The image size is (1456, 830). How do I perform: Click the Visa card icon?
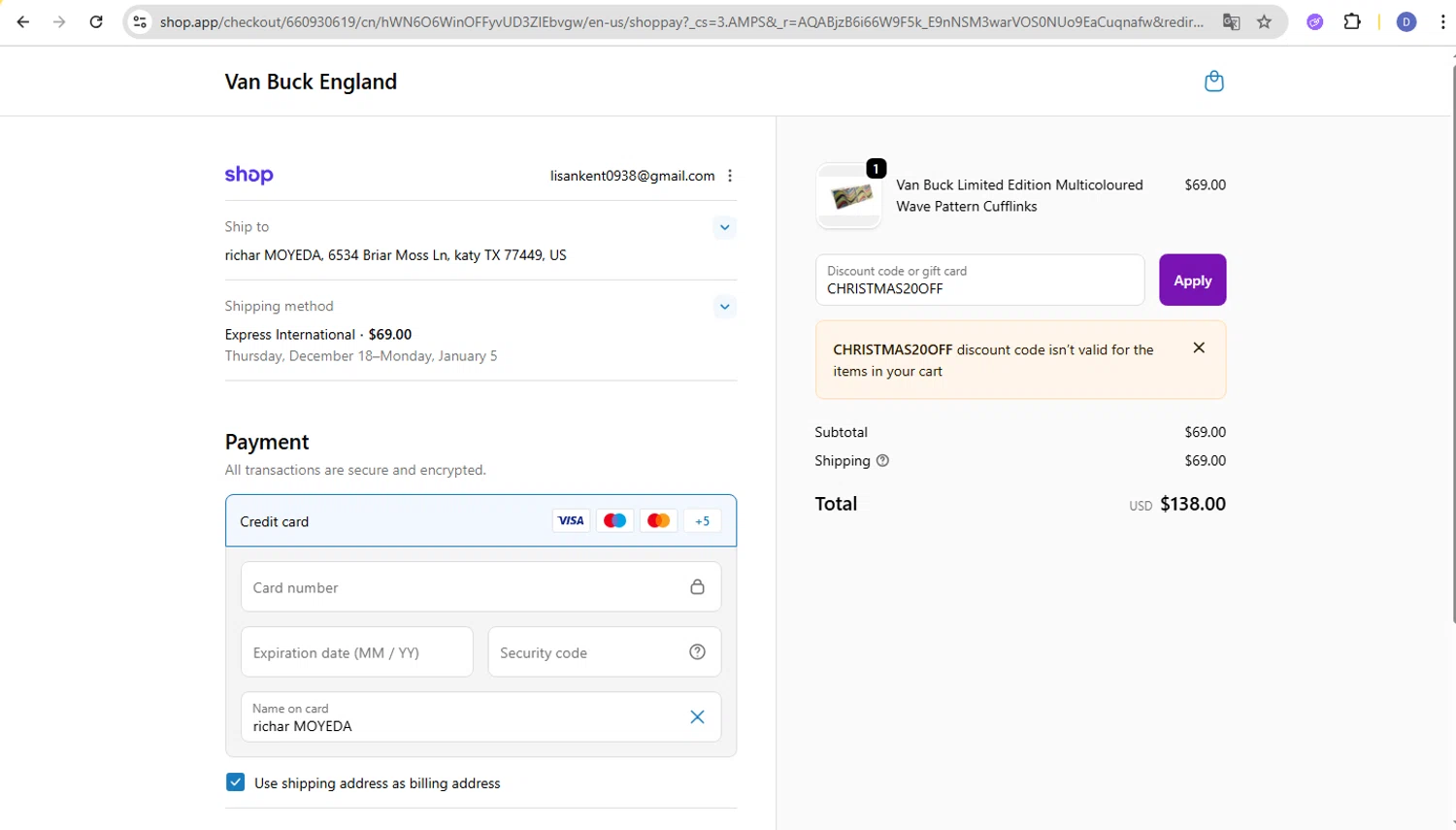571,521
